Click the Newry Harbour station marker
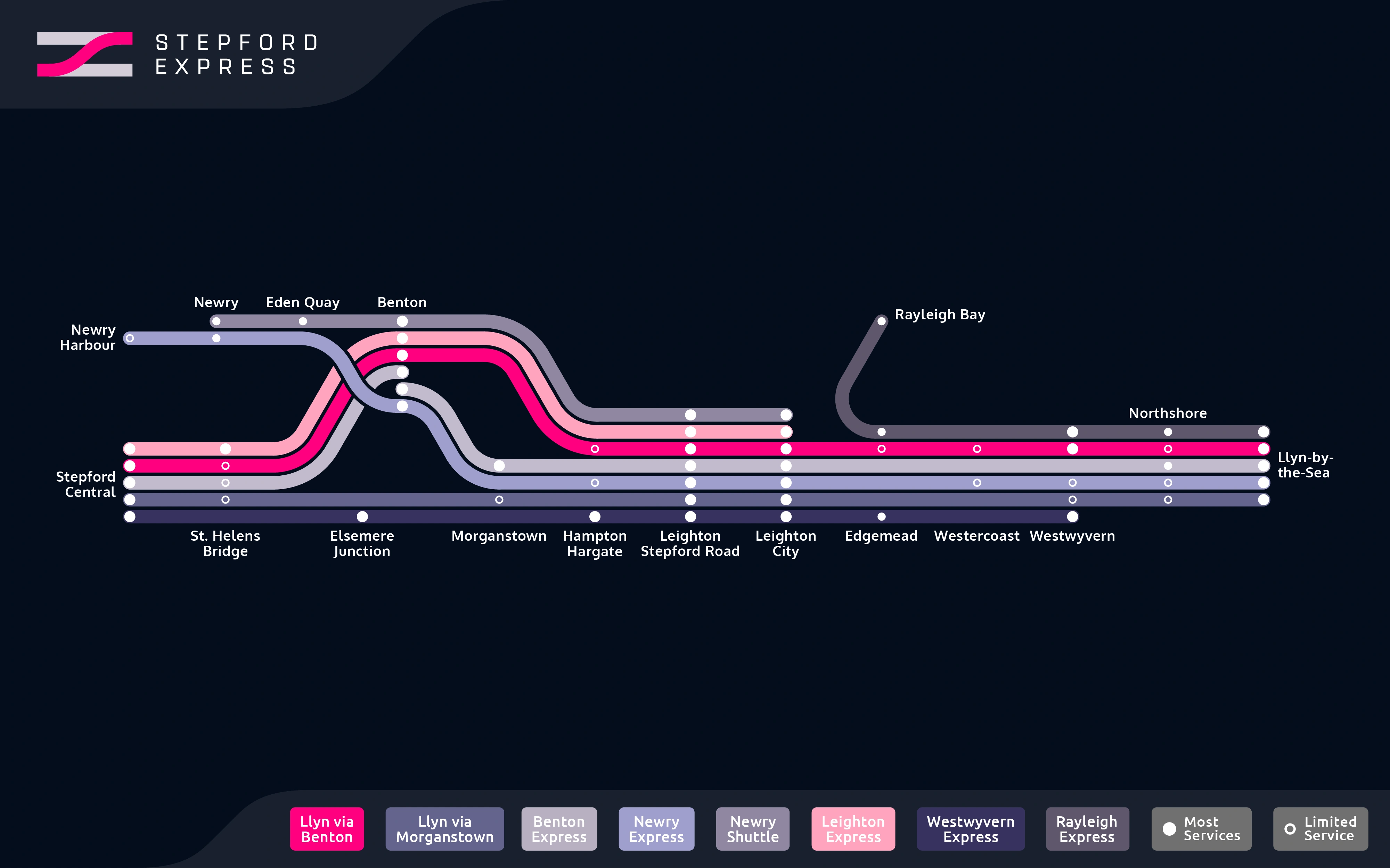 130,338
